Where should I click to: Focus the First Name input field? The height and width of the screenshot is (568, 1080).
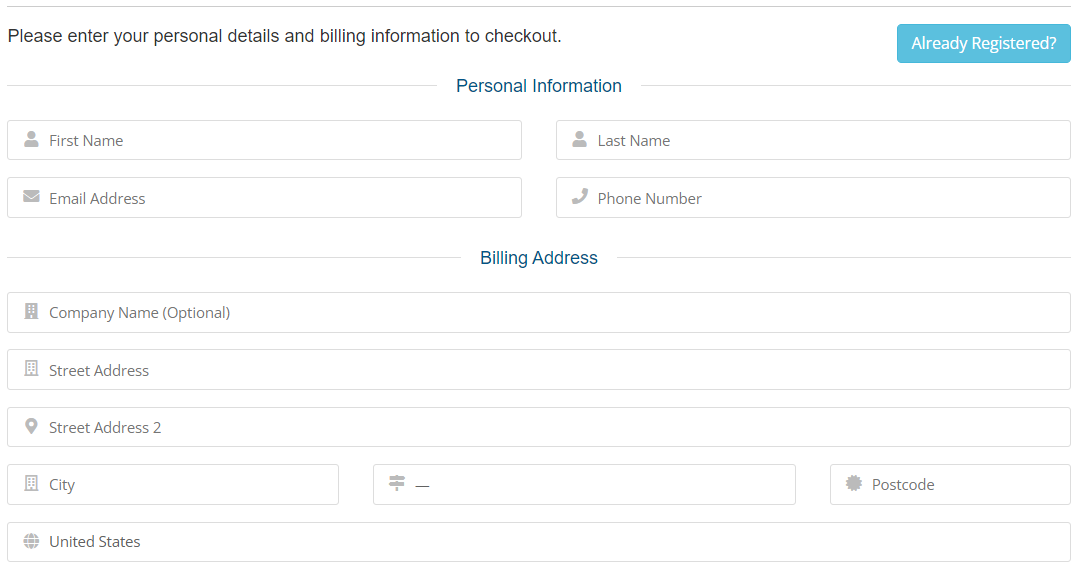264,140
